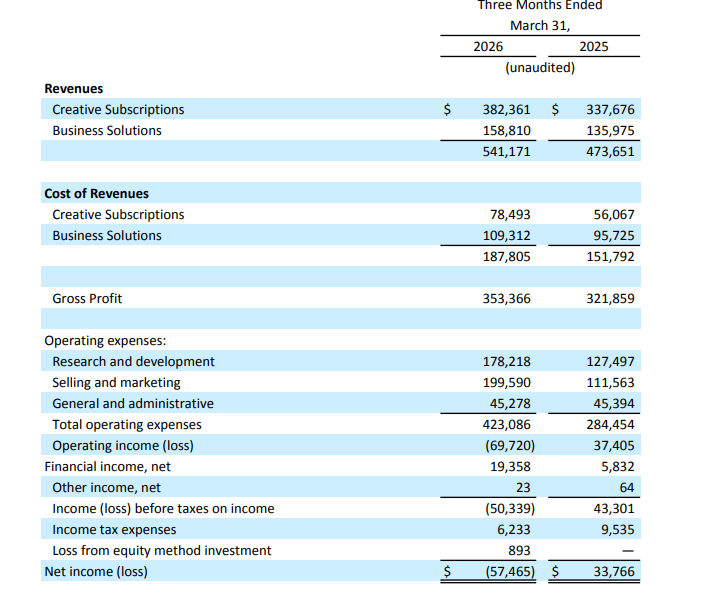Select total cost of revenues 151,792
703x593 pixels.
coord(610,257)
